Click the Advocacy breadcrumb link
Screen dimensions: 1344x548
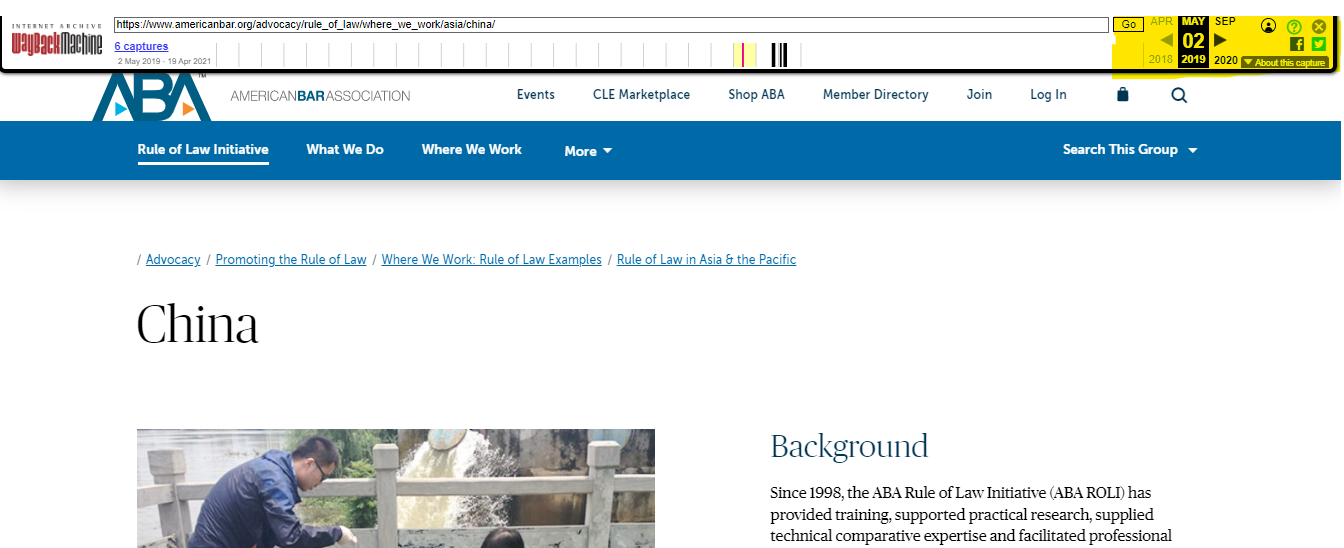[x=173, y=259]
